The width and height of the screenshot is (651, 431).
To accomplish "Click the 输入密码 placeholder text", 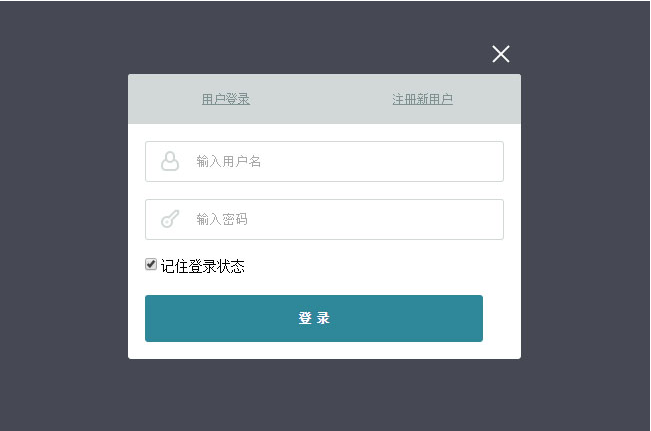I will click(222, 219).
